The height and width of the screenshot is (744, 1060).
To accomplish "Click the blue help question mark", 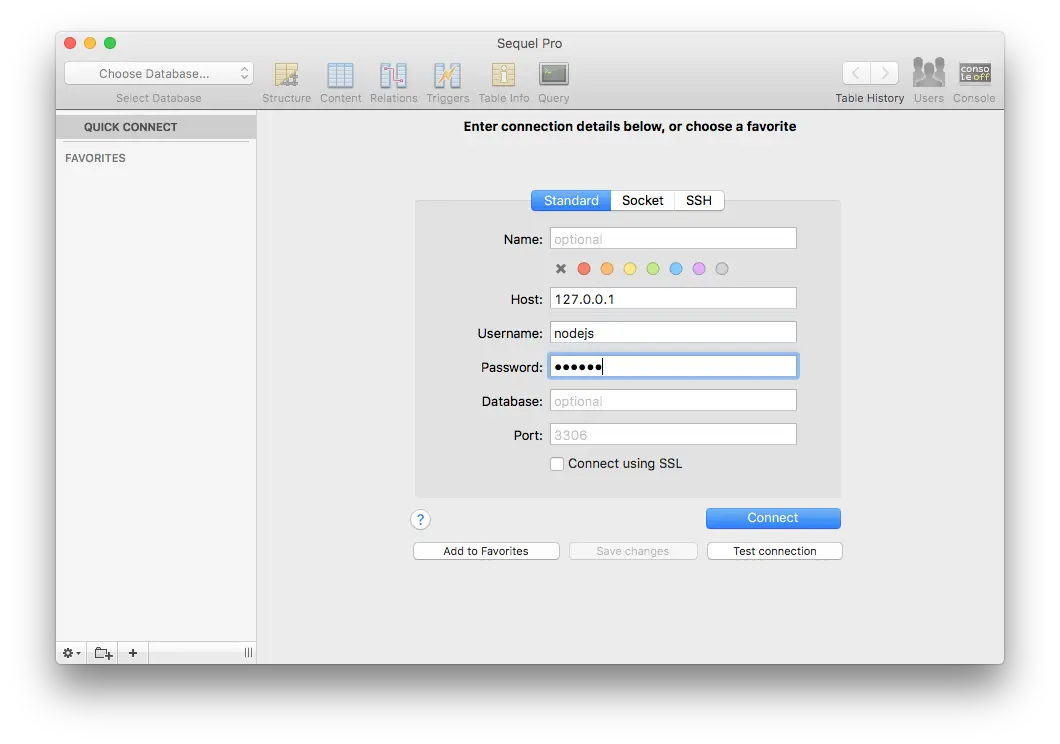I will coord(420,519).
